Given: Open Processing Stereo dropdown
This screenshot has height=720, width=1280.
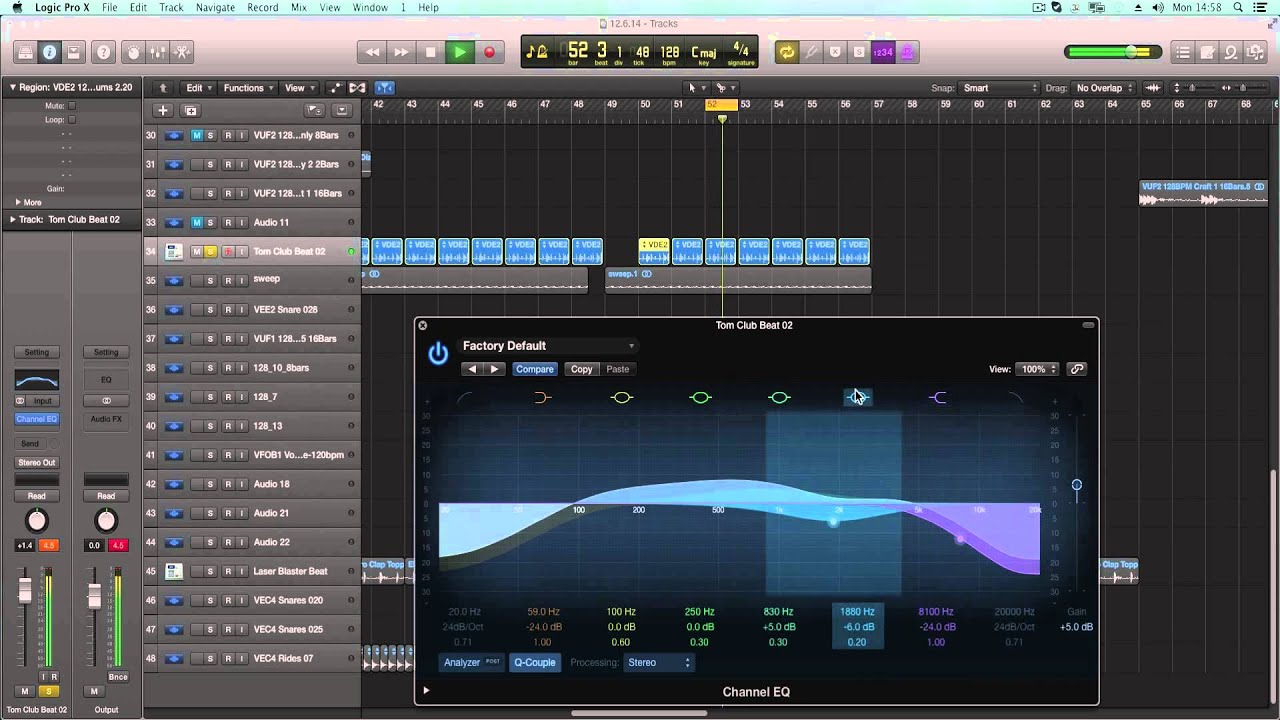Looking at the screenshot, I should (x=658, y=662).
